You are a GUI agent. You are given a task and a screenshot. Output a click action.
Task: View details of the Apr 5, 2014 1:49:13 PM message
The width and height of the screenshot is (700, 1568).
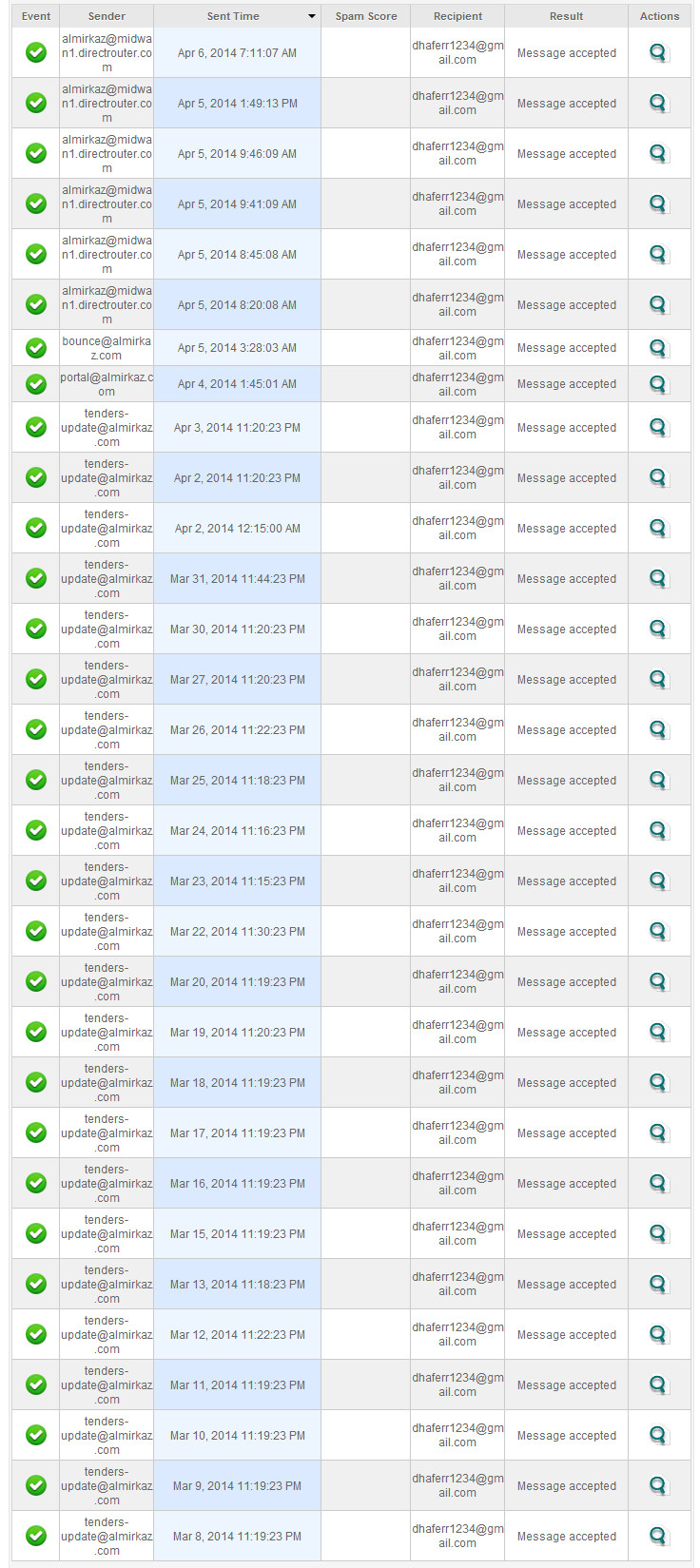658,104
